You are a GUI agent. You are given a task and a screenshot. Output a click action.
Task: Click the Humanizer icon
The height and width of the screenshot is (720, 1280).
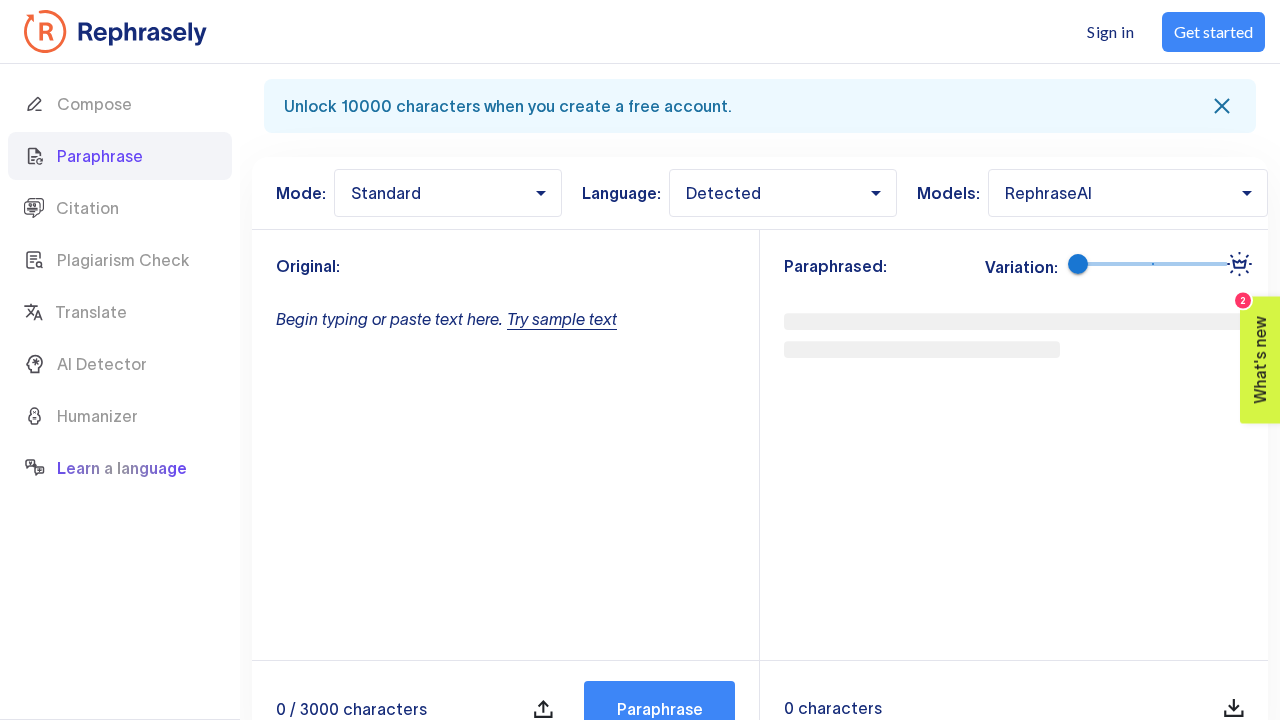(34, 416)
